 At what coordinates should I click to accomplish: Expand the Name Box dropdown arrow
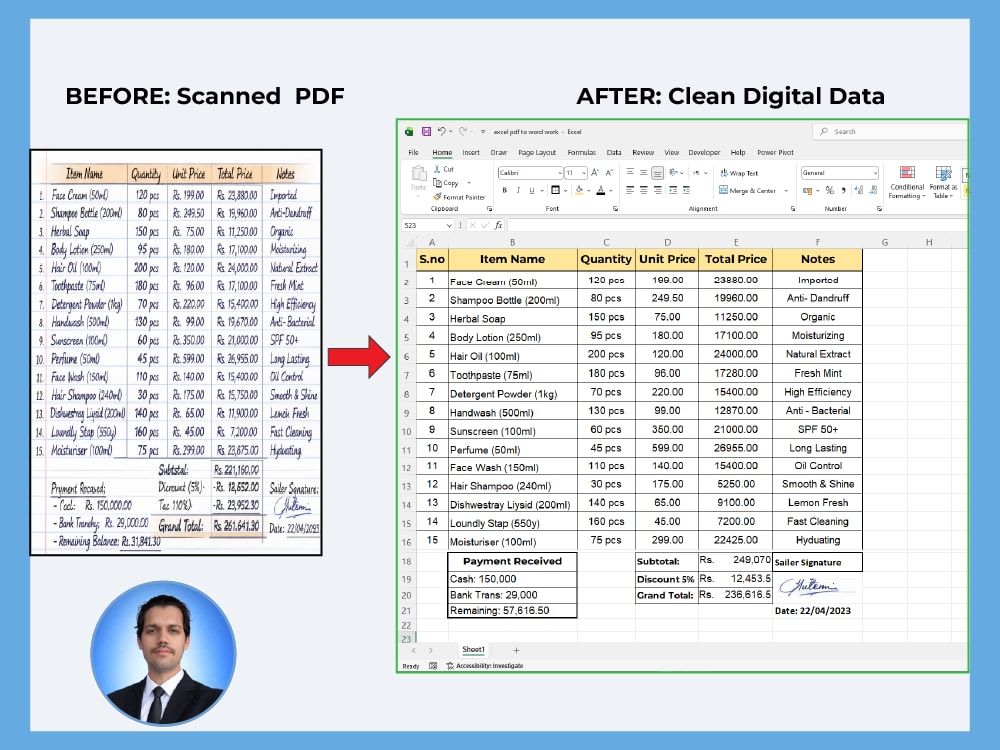pos(449,225)
